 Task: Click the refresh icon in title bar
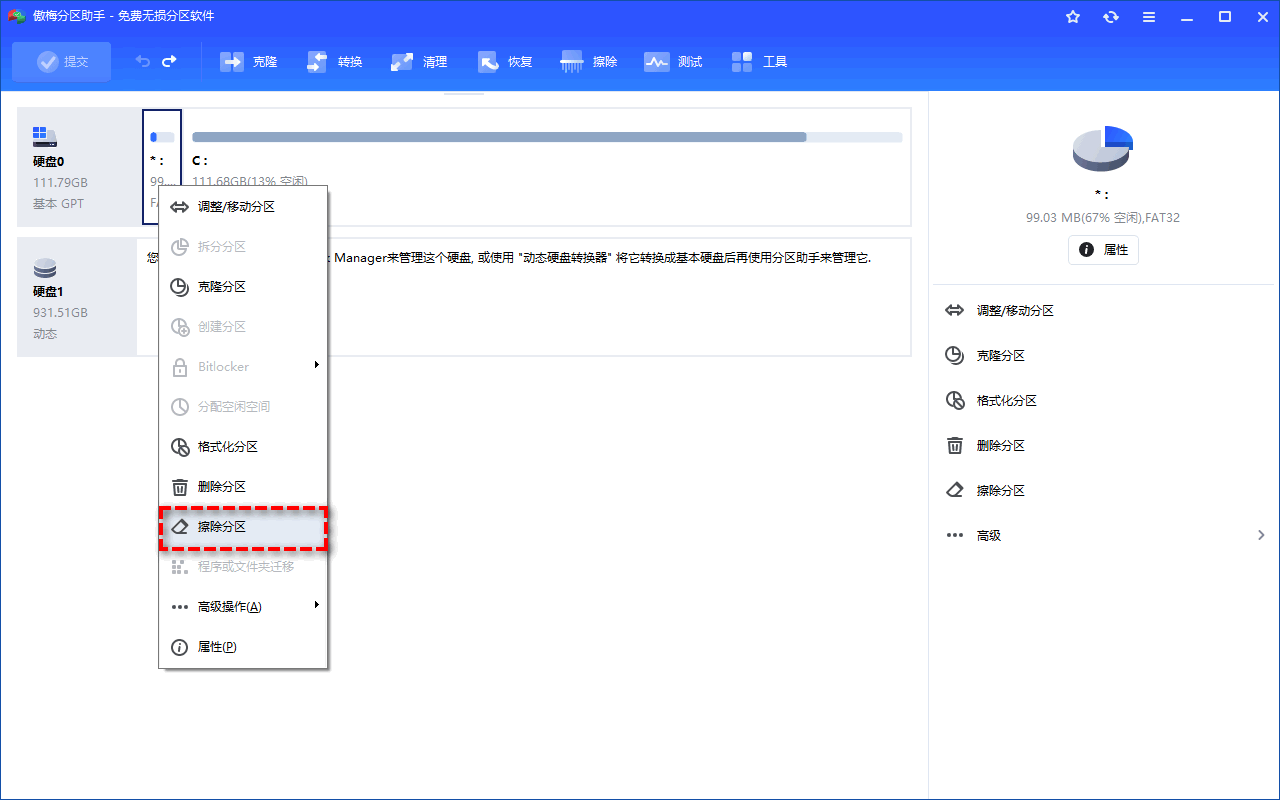[1111, 17]
